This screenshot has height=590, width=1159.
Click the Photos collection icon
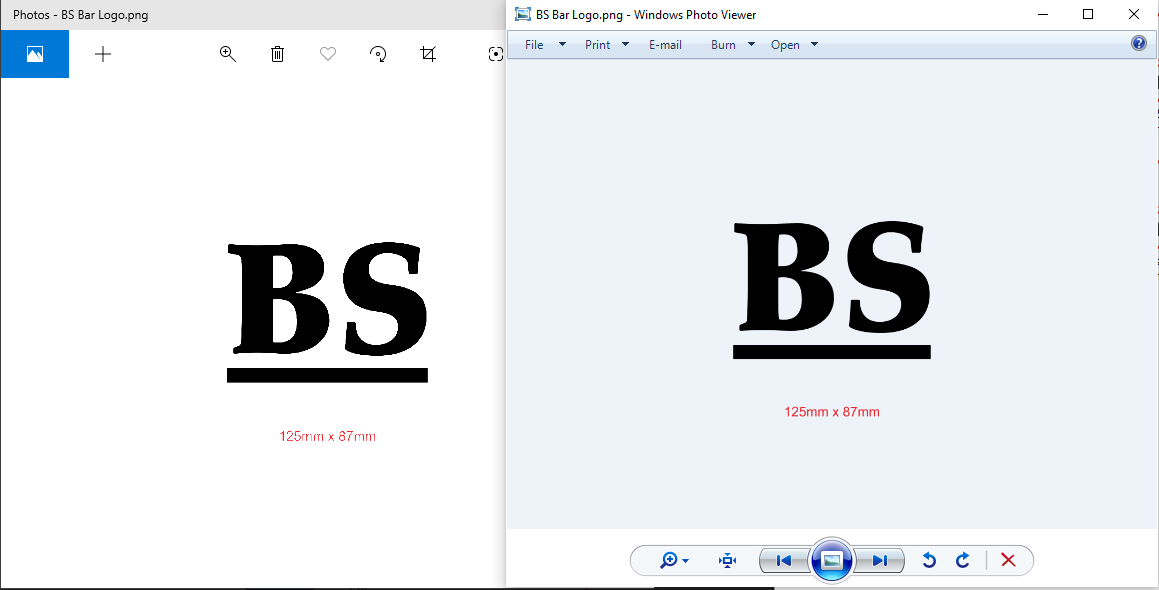35,54
